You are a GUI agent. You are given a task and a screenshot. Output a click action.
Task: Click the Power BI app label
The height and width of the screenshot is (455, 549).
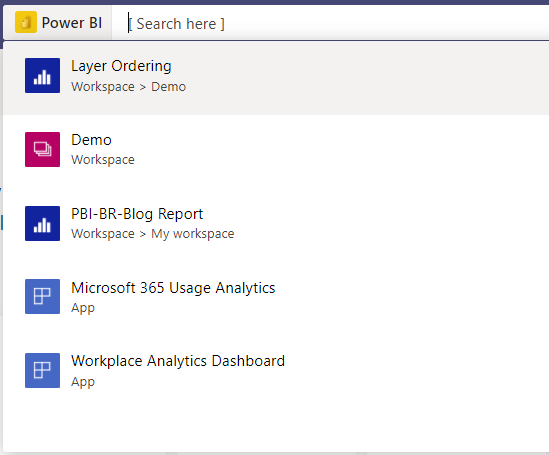pyautogui.click(x=72, y=23)
